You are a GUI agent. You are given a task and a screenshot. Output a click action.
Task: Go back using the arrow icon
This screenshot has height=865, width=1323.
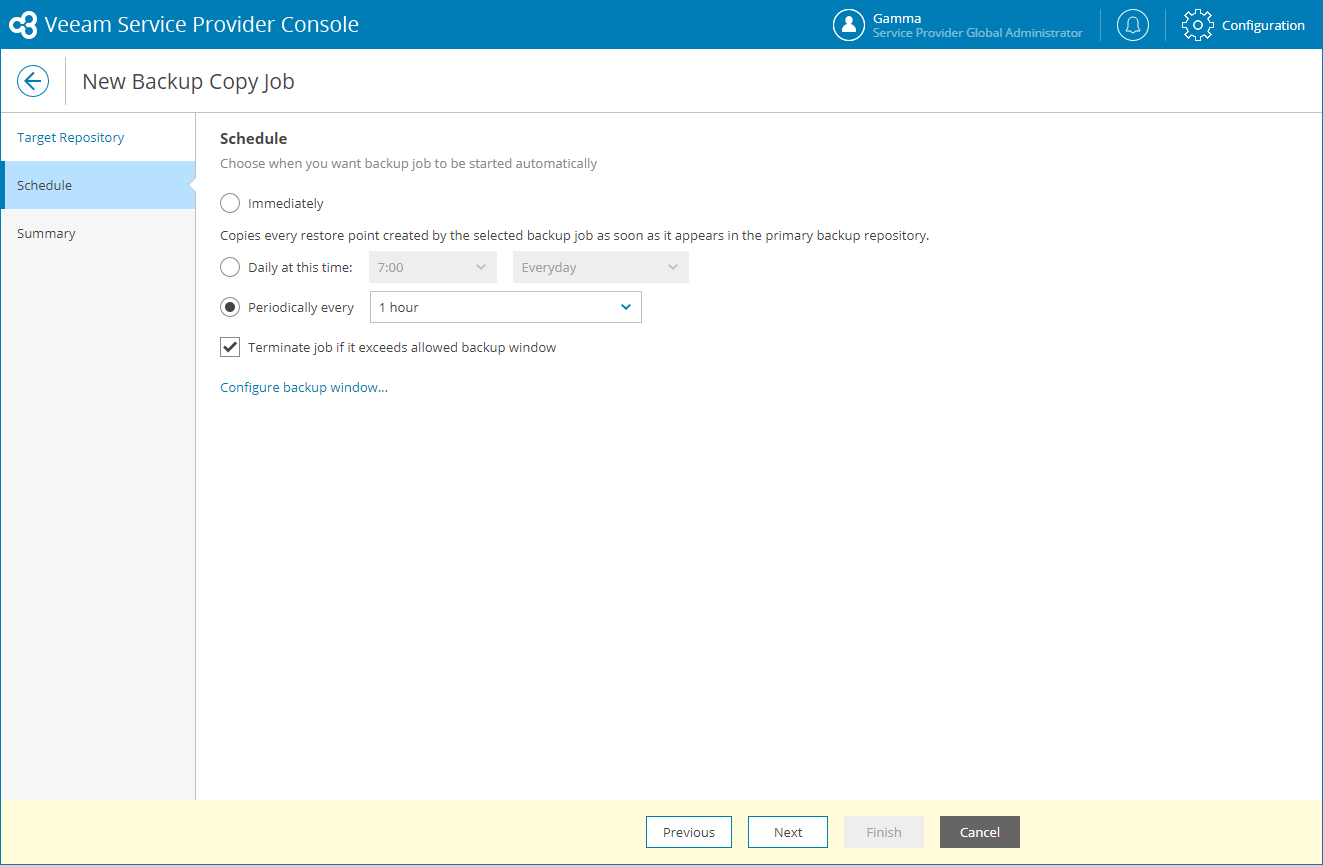pos(33,81)
